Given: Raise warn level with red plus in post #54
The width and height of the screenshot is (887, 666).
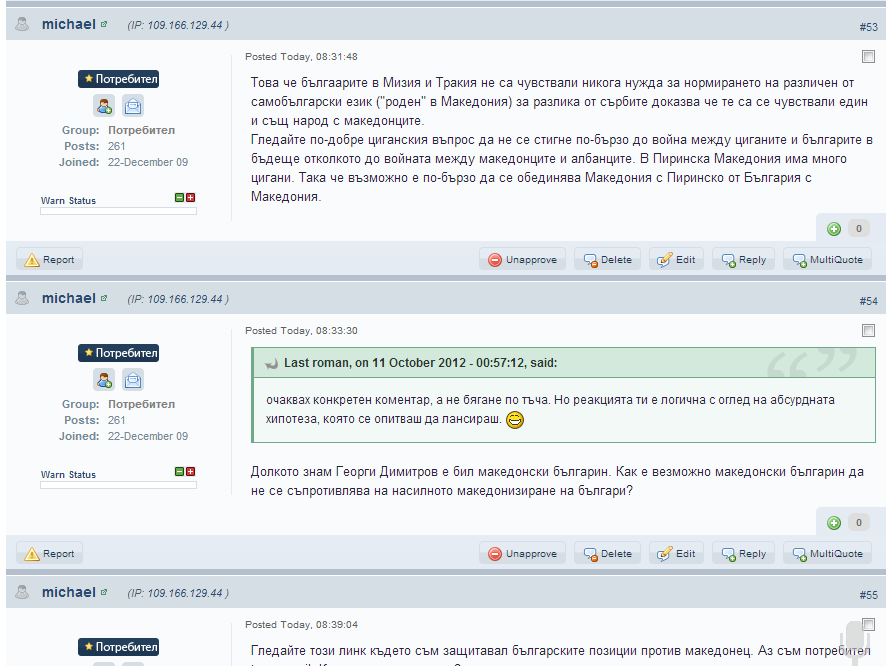Looking at the screenshot, I should pyautogui.click(x=191, y=471).
